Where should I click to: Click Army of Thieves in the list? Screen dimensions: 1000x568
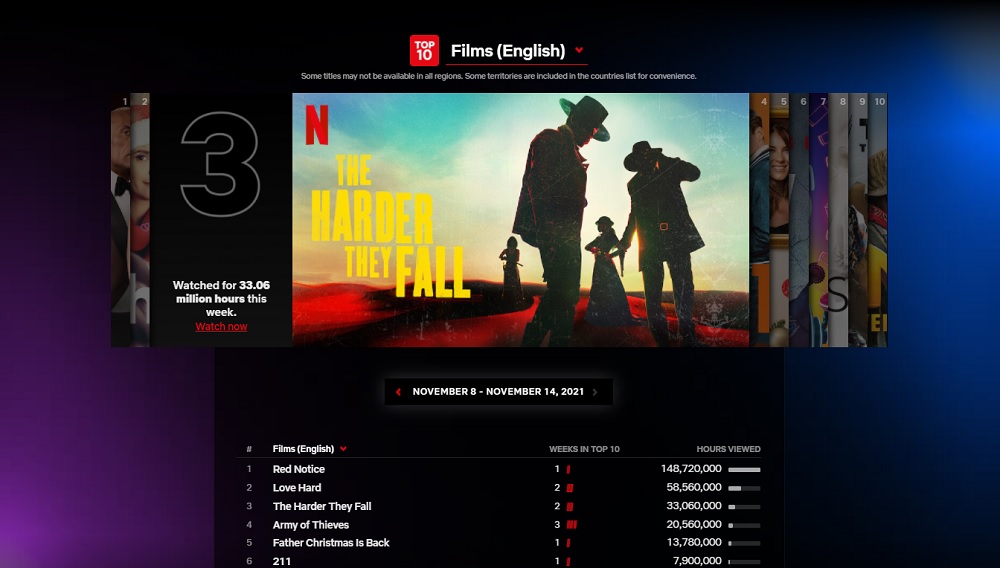coord(311,525)
